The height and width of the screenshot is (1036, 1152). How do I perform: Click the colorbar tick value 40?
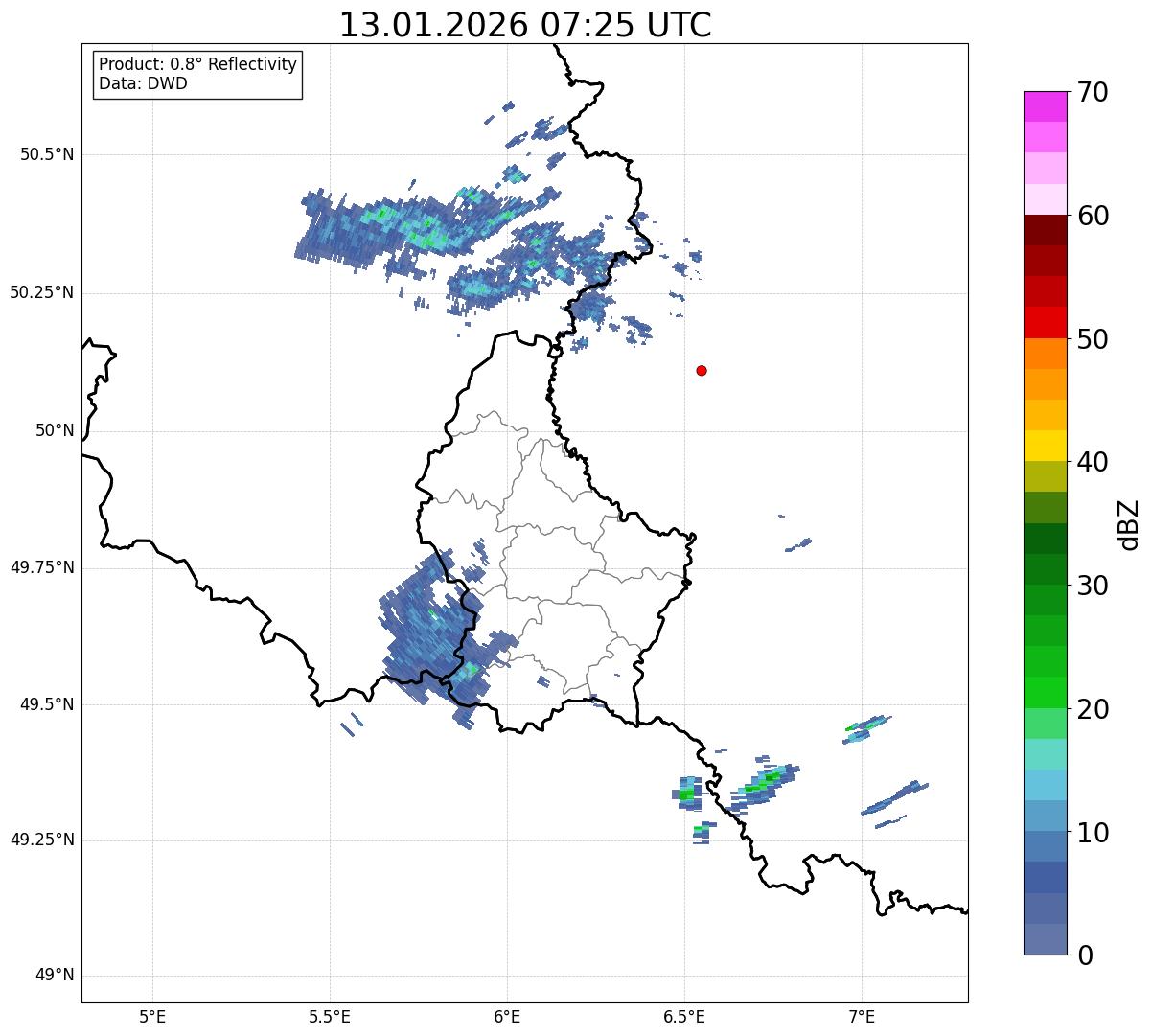1093,462
